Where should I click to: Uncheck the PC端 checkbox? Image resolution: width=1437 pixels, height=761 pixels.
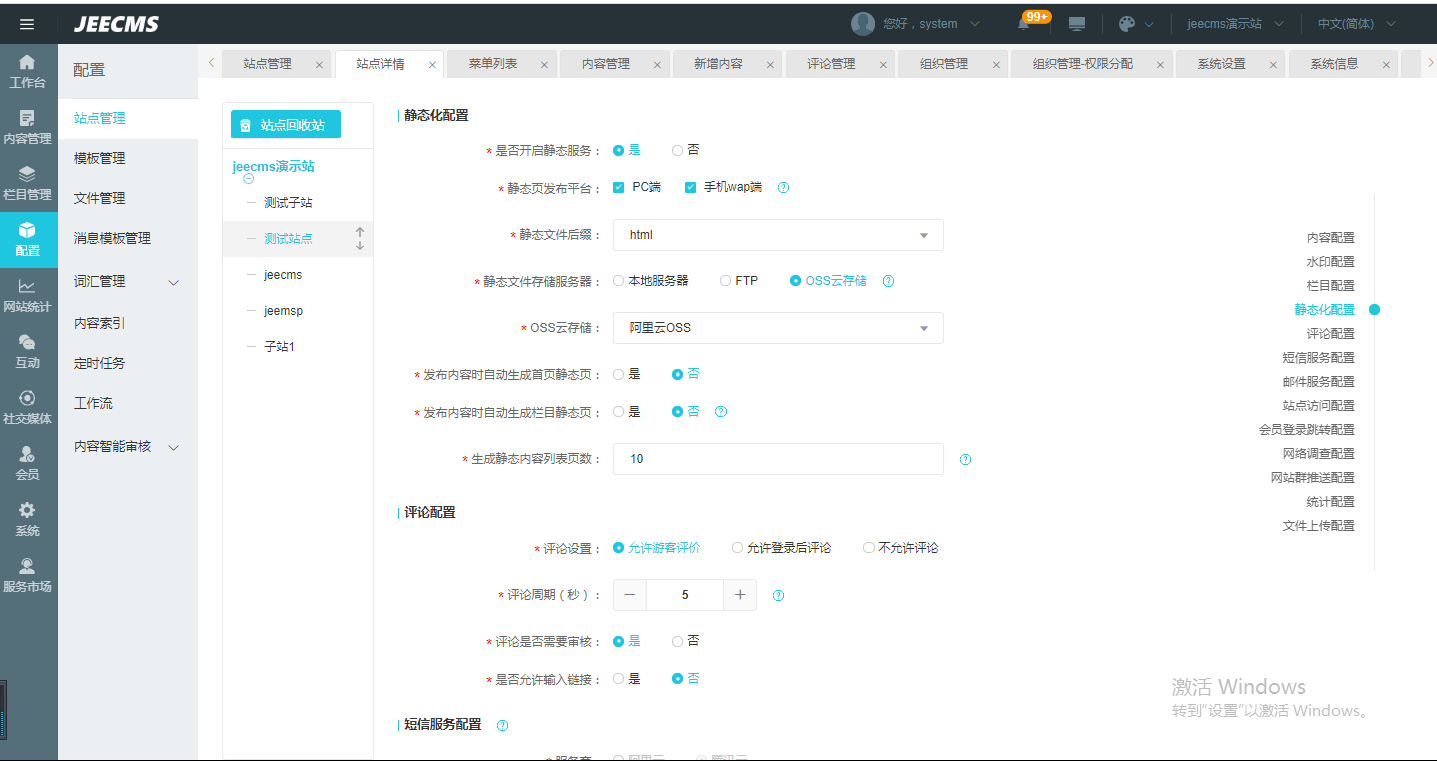click(619, 187)
